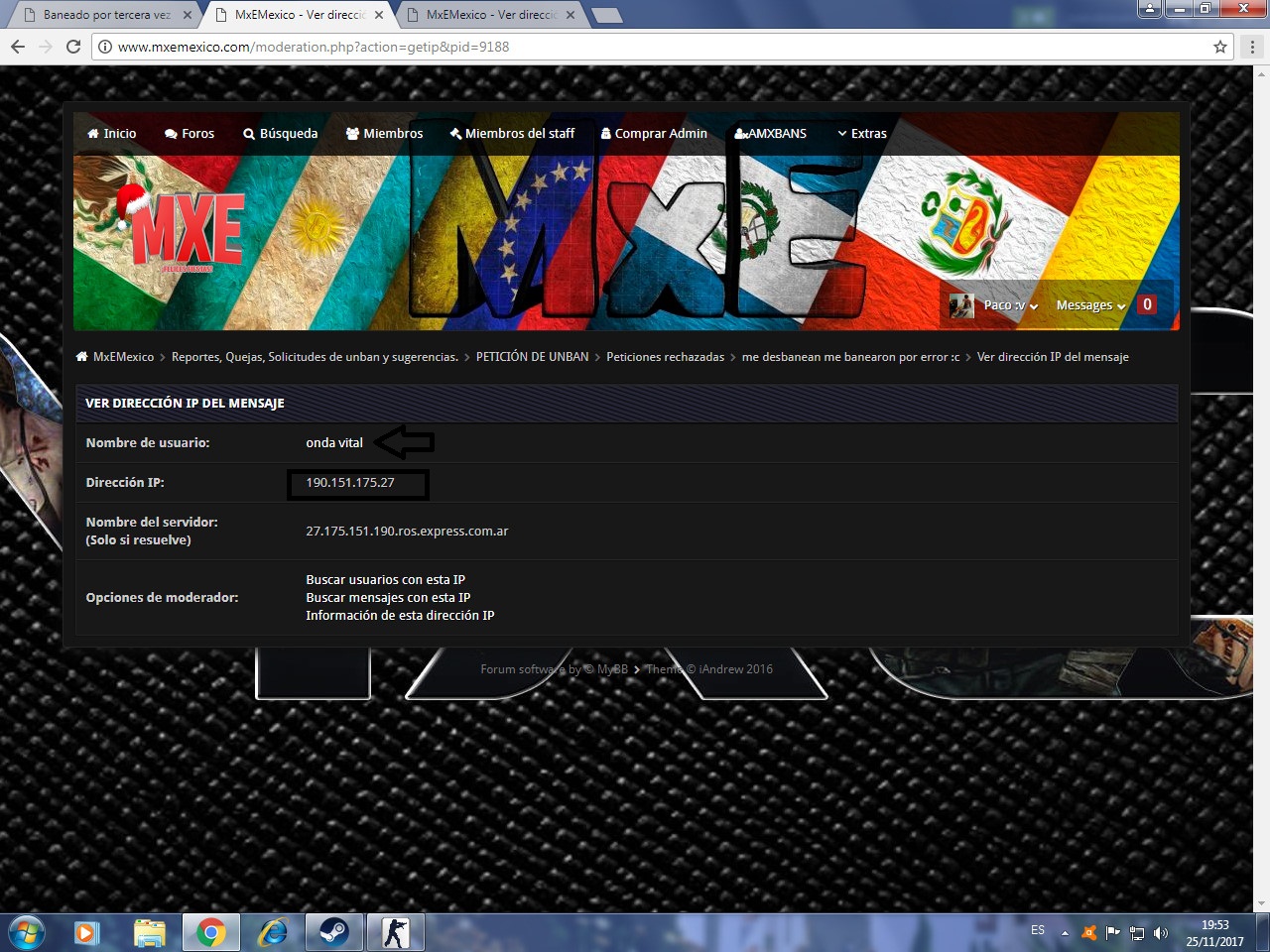Click the Google Chrome taskbar icon

(210, 933)
